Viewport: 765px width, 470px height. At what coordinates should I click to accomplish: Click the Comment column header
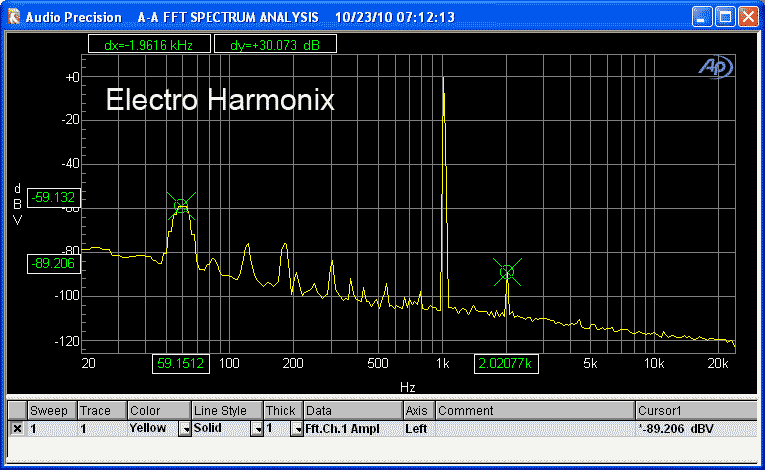pyautogui.click(x=535, y=410)
